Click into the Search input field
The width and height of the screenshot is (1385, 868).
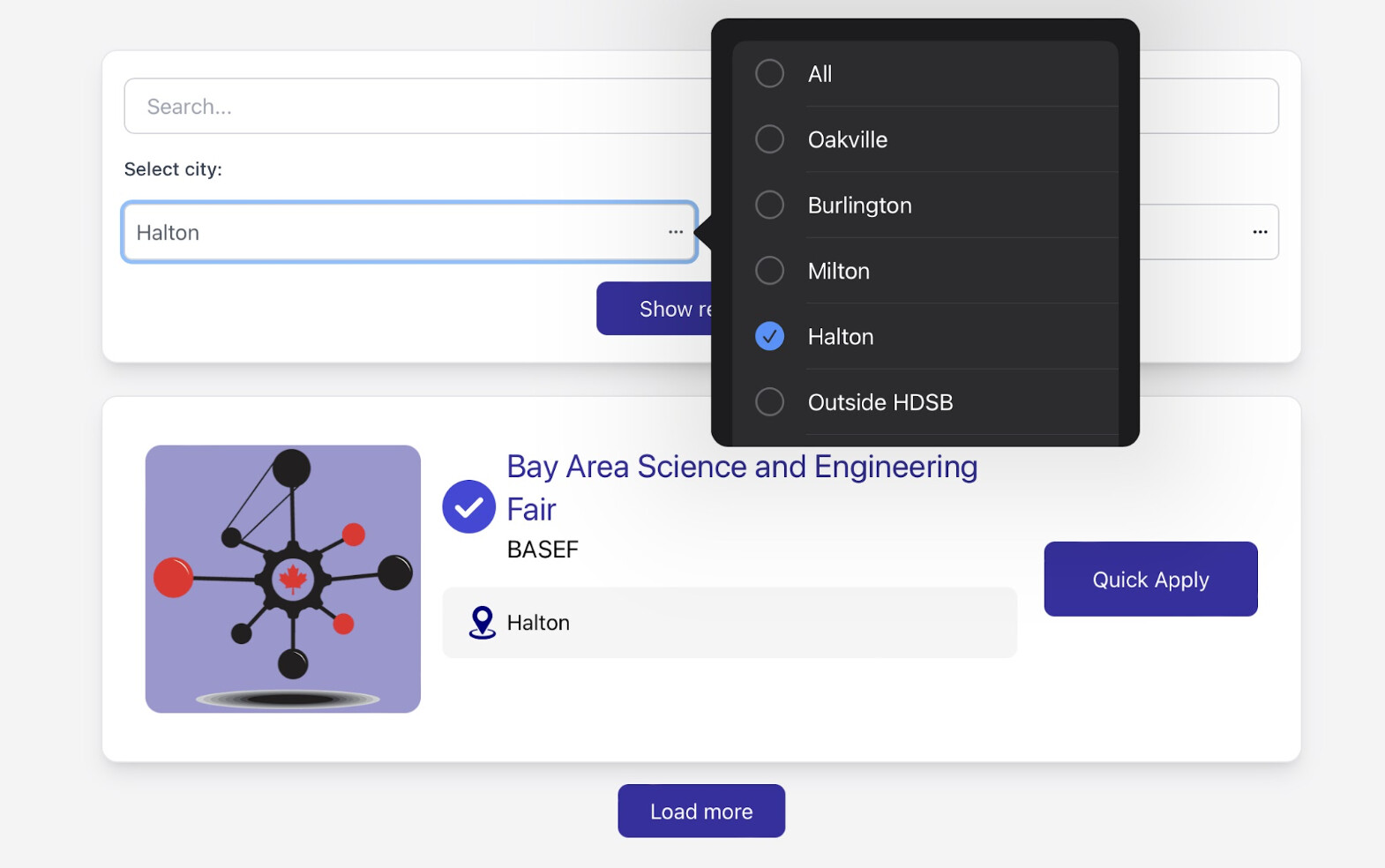[415, 107]
